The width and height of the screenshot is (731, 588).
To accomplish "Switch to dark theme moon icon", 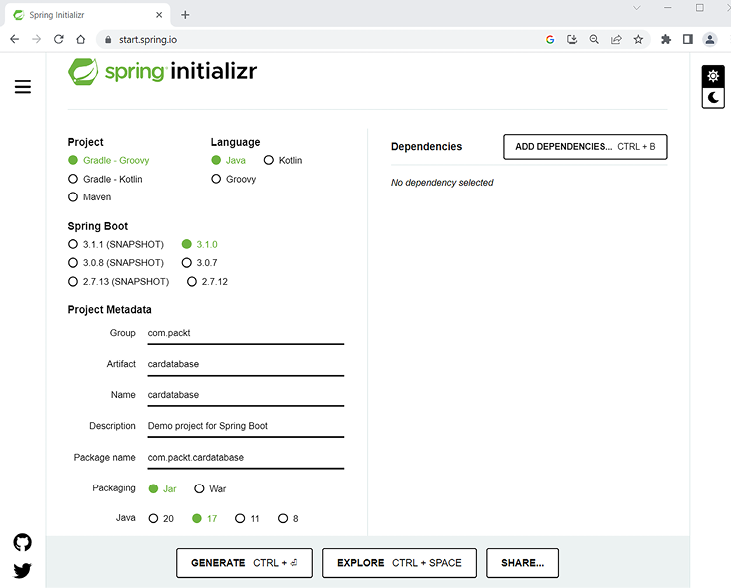I will [713, 97].
